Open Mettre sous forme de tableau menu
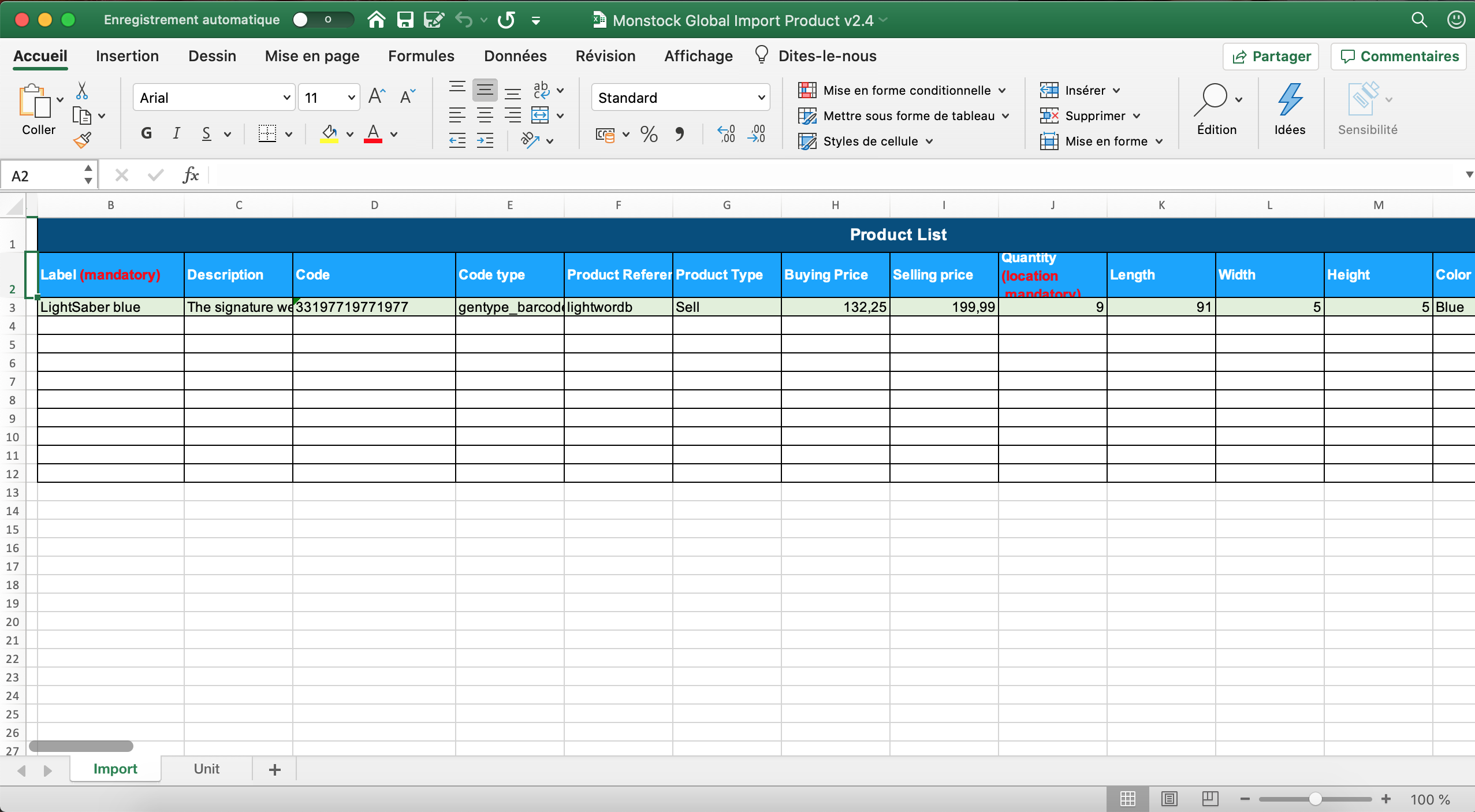Image resolution: width=1475 pixels, height=812 pixels. click(904, 116)
